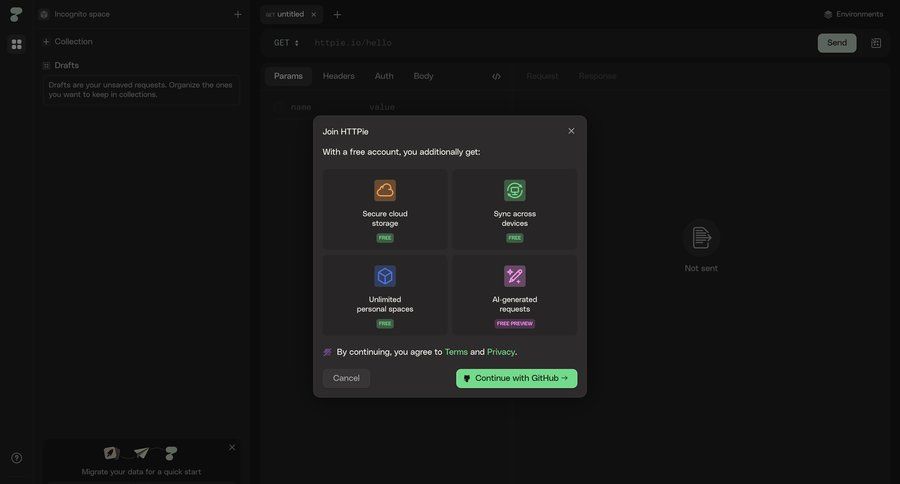Click the param value field
The image size is (900, 484).
pos(382,107)
